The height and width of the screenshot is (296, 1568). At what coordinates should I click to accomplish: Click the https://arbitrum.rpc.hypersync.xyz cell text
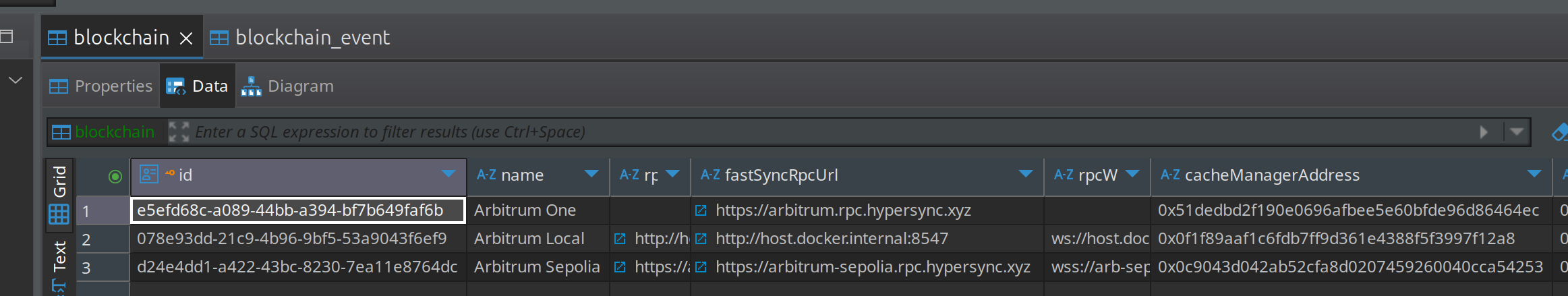[x=843, y=210]
